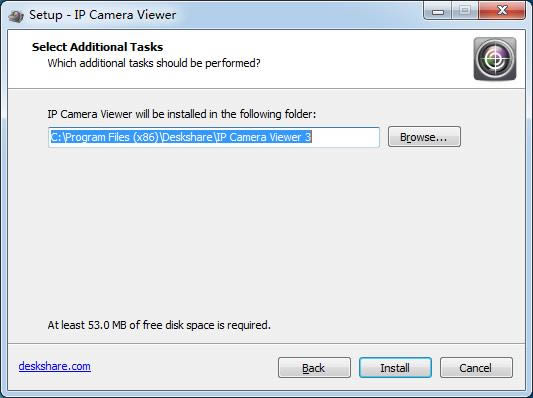Start installation with the Install button

point(395,367)
